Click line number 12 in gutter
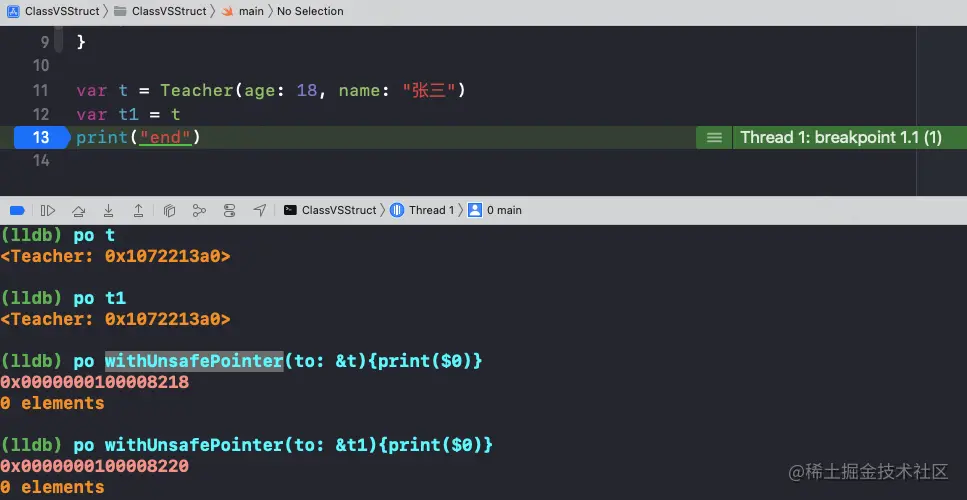This screenshot has height=500, width=967. click(40, 114)
